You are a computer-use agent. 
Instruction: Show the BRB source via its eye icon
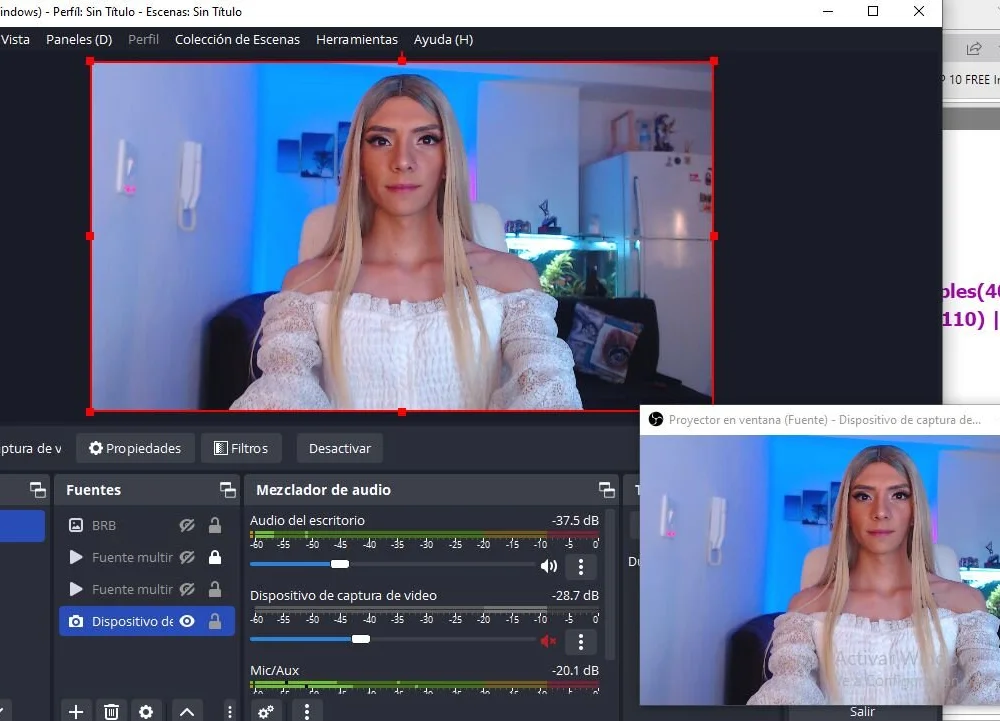click(x=187, y=525)
